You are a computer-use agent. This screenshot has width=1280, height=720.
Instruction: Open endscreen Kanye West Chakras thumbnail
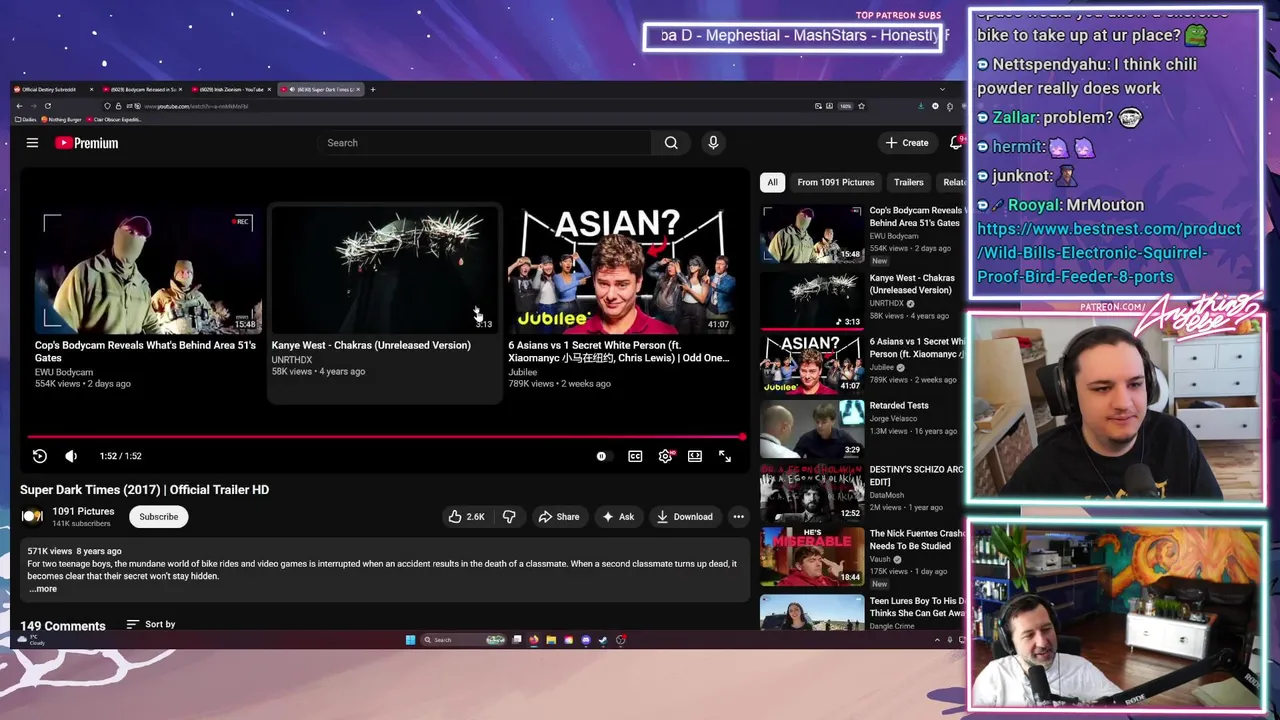click(384, 270)
